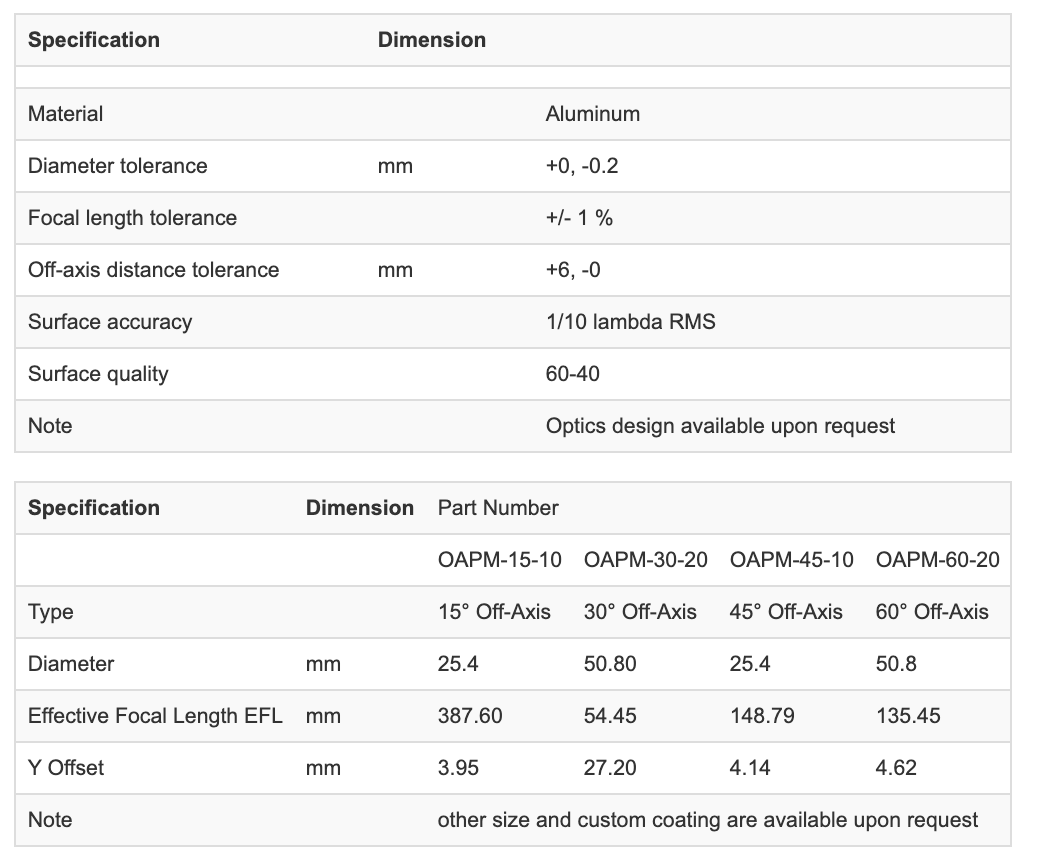Click the Aluminum material value
Screen dimensions: 1038x868
pyautogui.click(x=592, y=114)
